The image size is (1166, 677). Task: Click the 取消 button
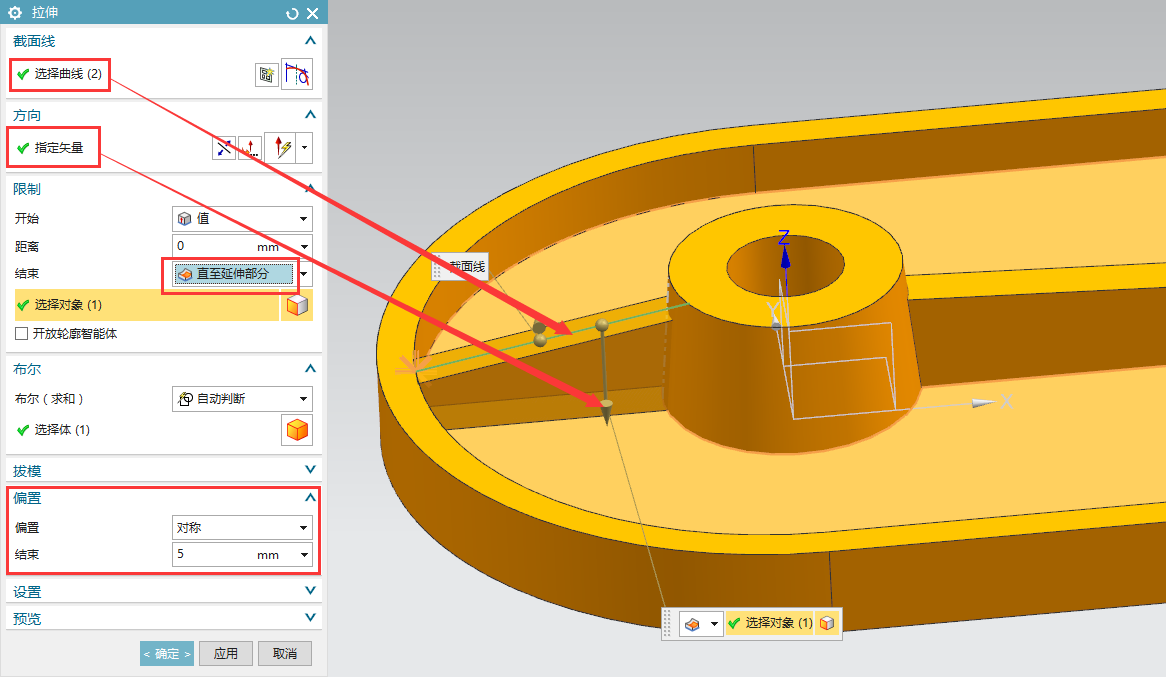tap(285, 653)
